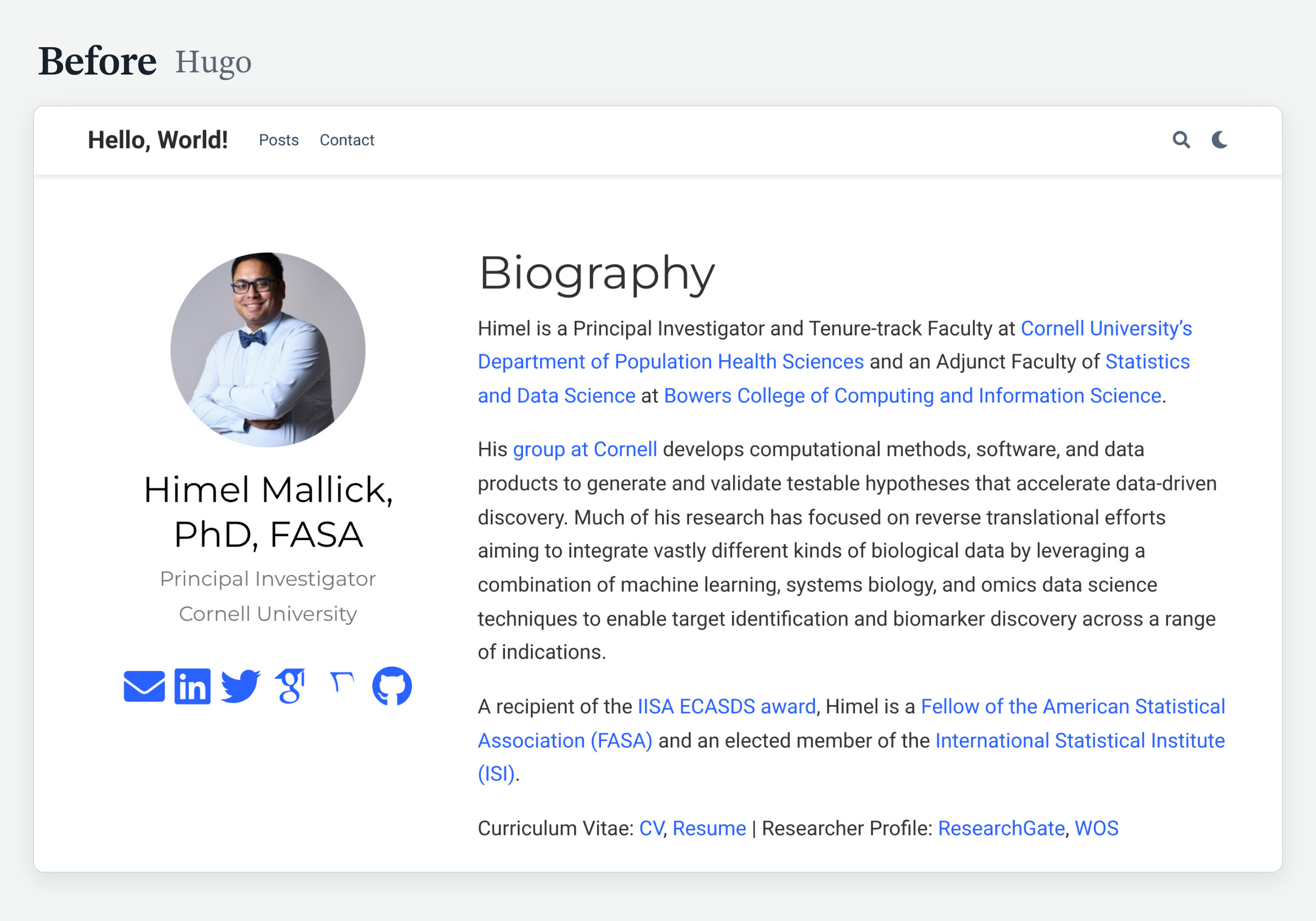Click the Biography heading
Screen dimensions: 1316x921
[x=597, y=274]
